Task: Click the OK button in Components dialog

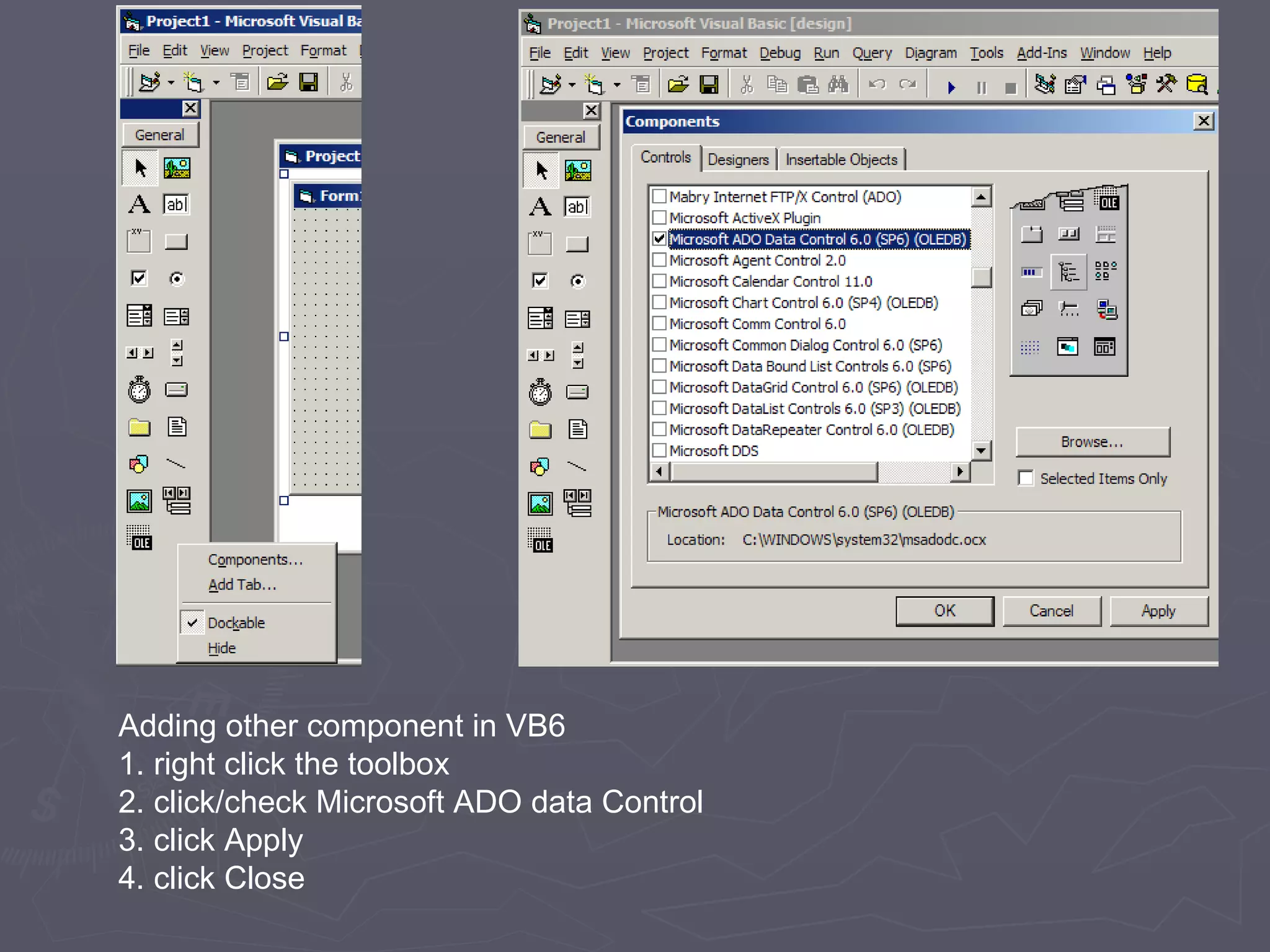Action: point(945,611)
